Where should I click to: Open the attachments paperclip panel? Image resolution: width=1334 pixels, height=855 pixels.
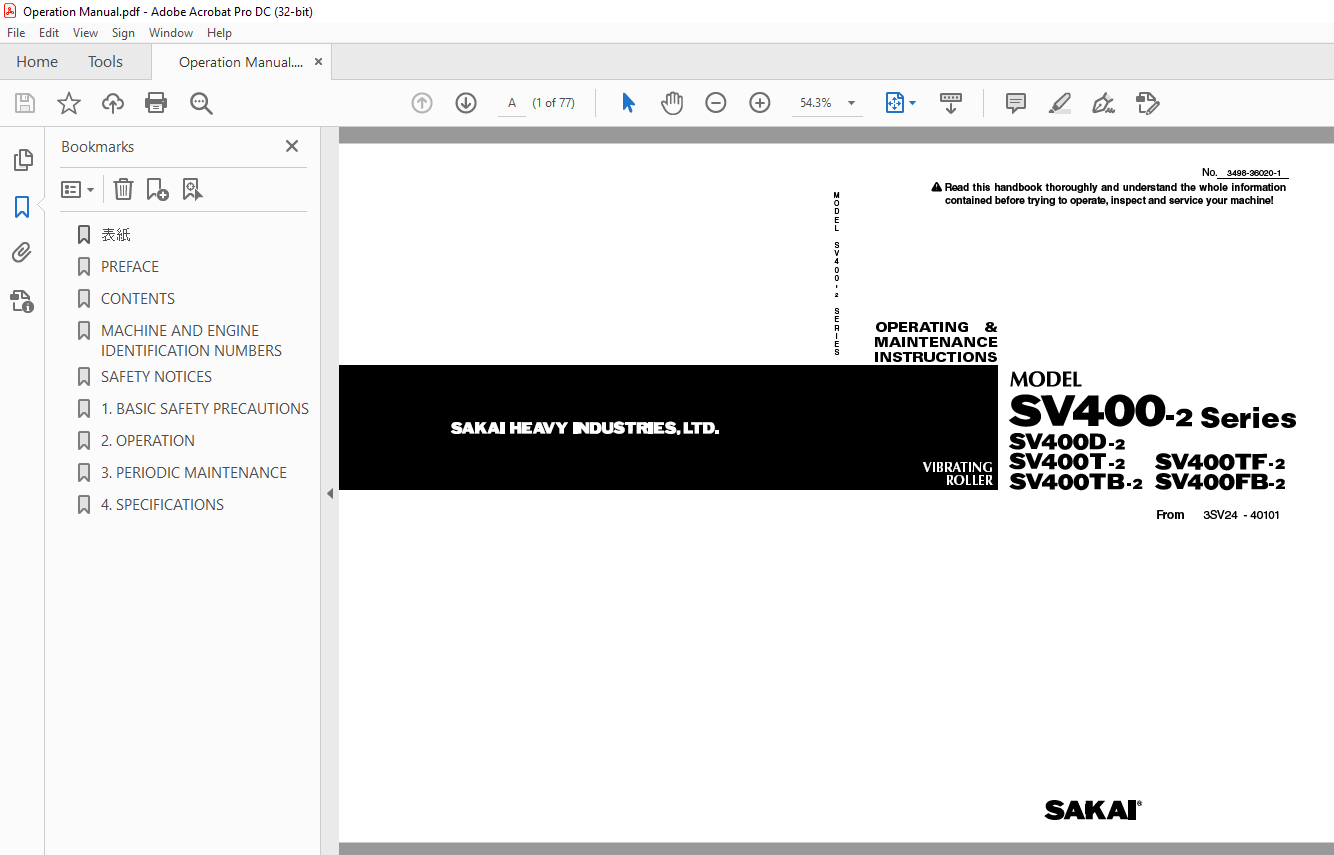point(22,253)
